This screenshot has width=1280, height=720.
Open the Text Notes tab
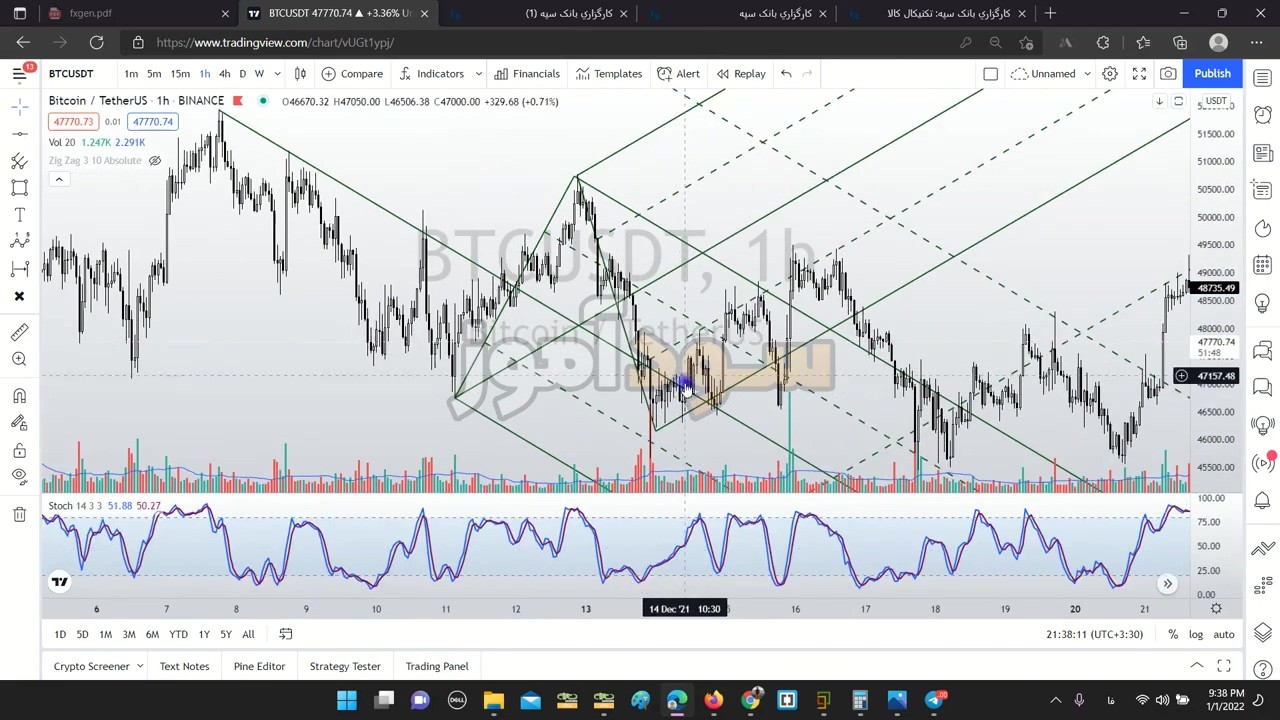[184, 666]
